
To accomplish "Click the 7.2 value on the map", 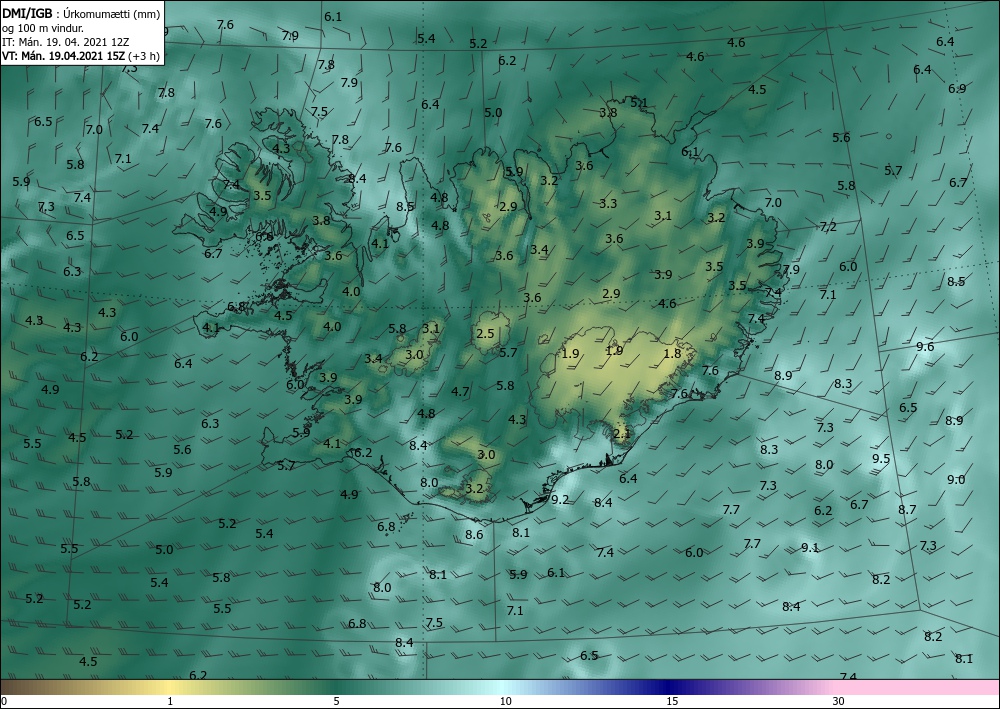I will (828, 226).
